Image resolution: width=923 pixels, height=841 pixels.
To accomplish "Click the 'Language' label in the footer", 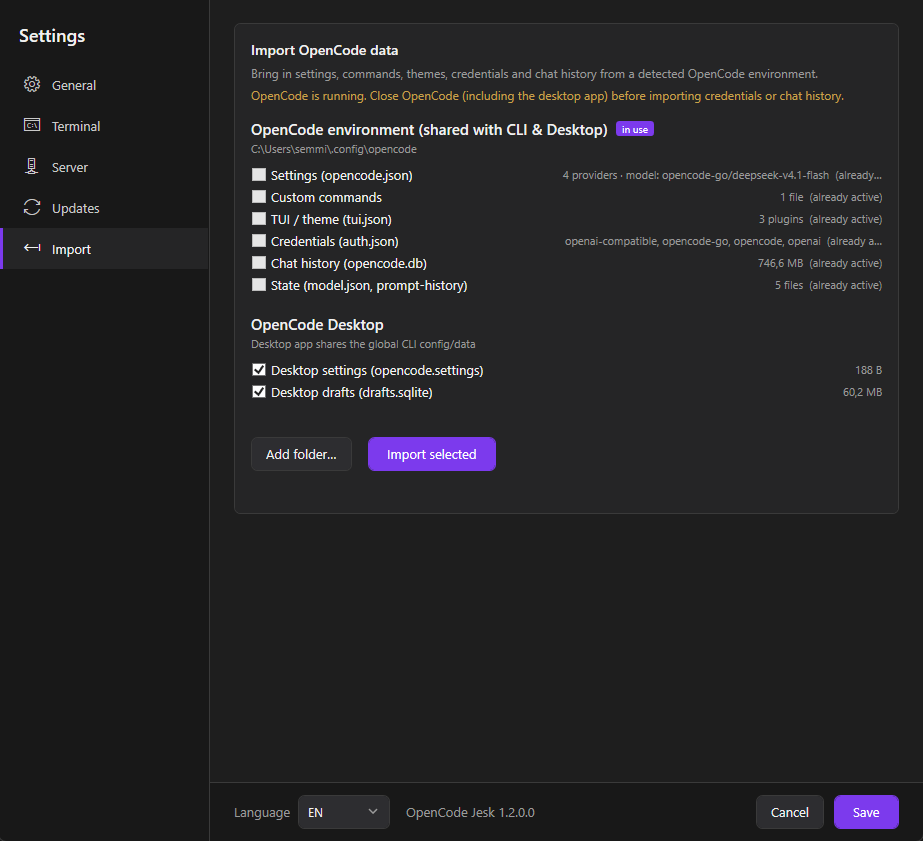I will [262, 812].
